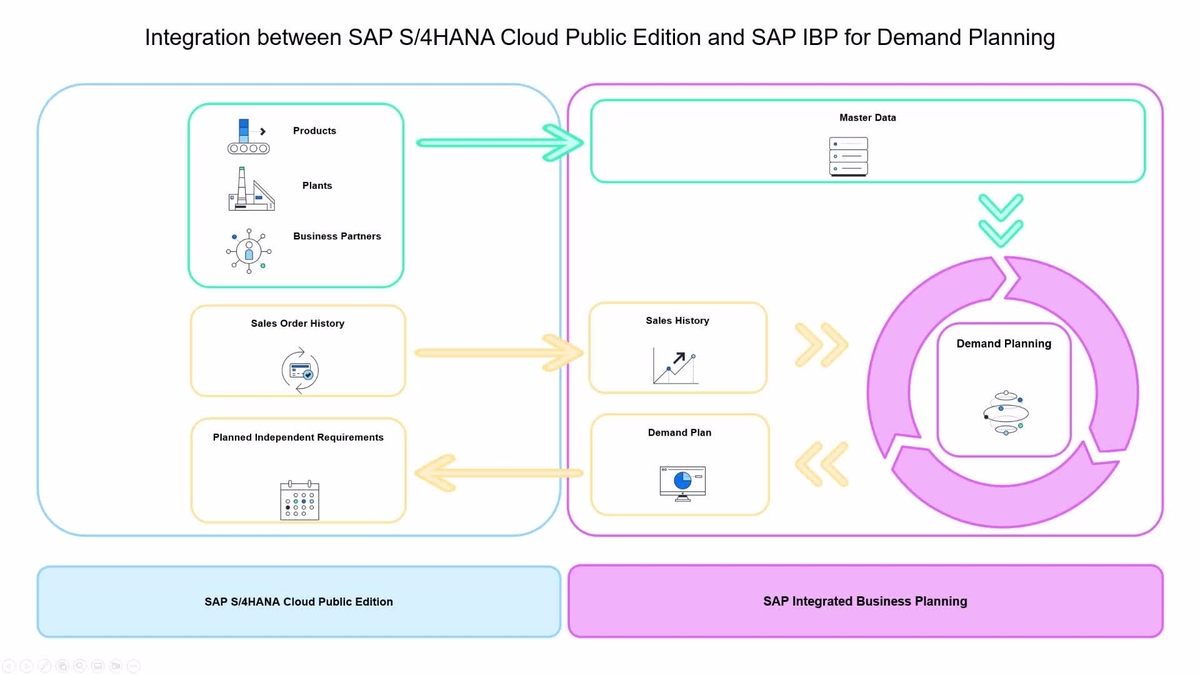Click the slide title about SAP IBP integration
1200x675 pixels.
tap(600, 38)
